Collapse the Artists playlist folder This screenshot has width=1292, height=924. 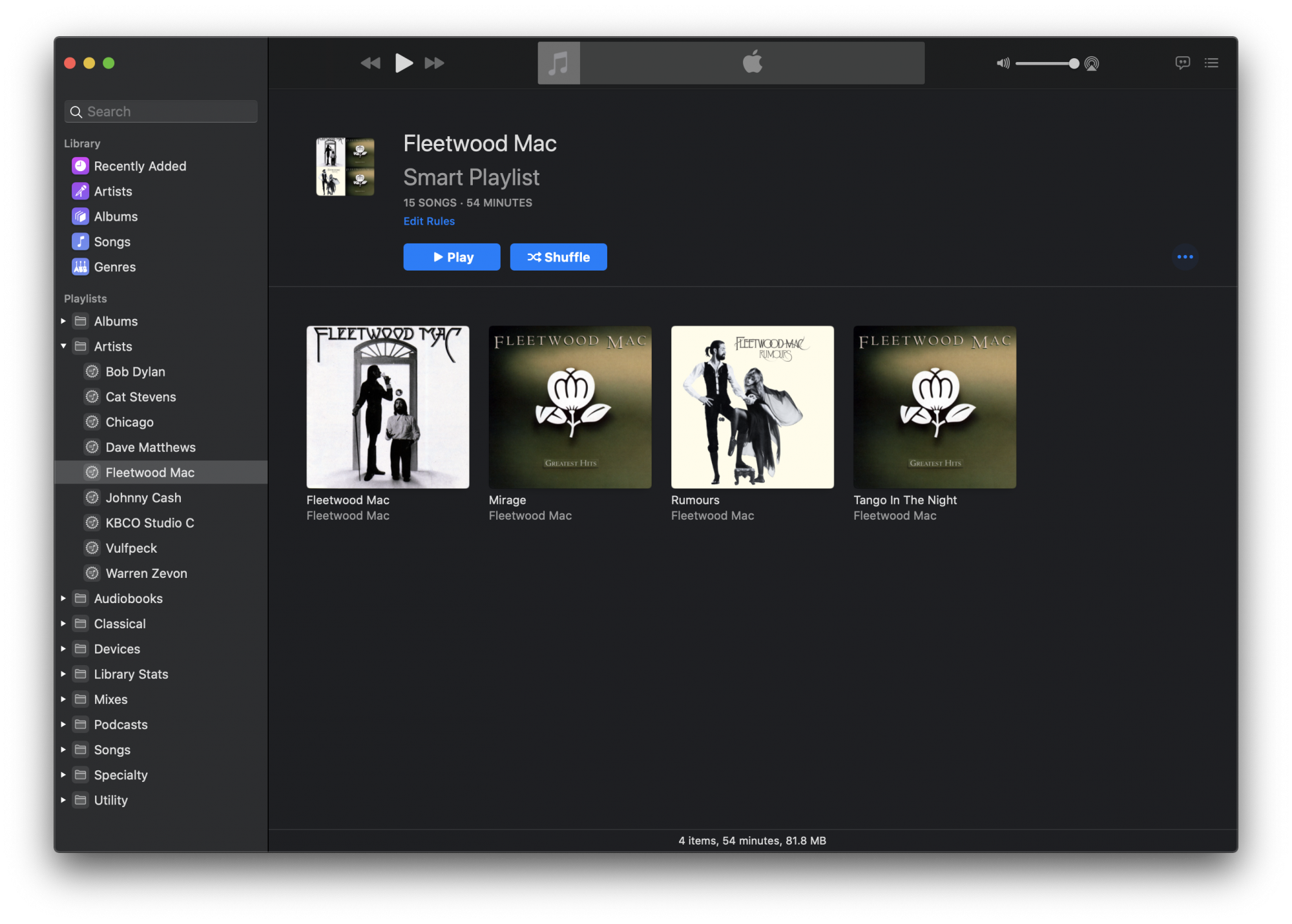63,346
